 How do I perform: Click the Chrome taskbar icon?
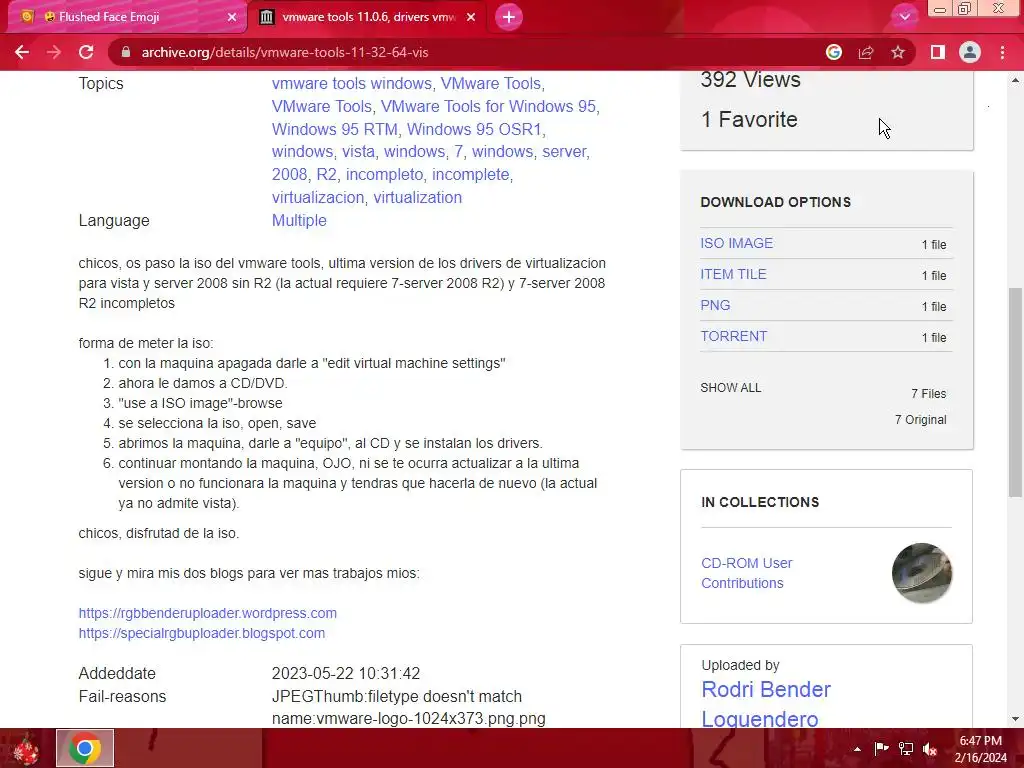point(85,748)
